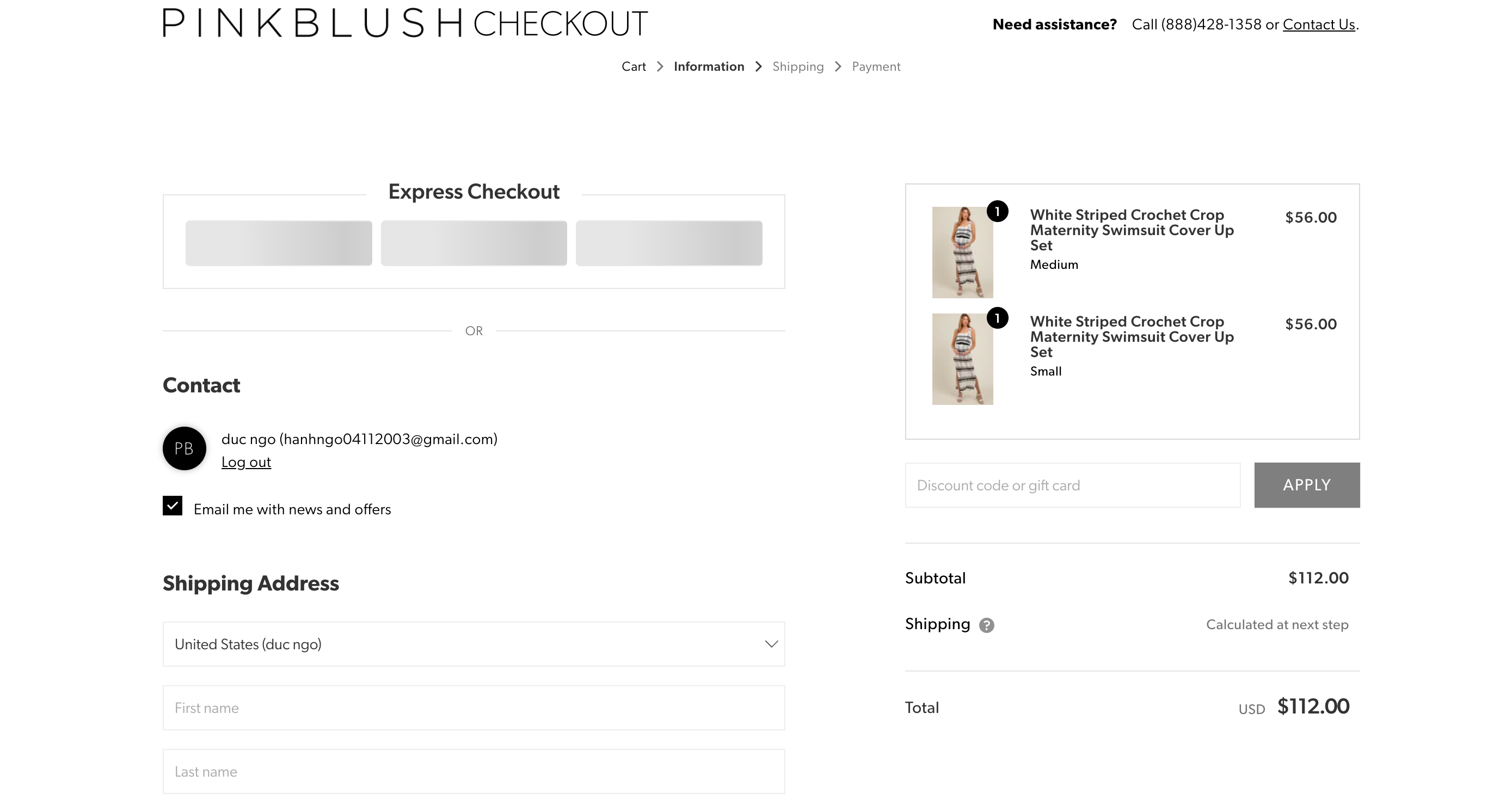
Task: Go to the Cart breadcrumb step
Action: (634, 67)
